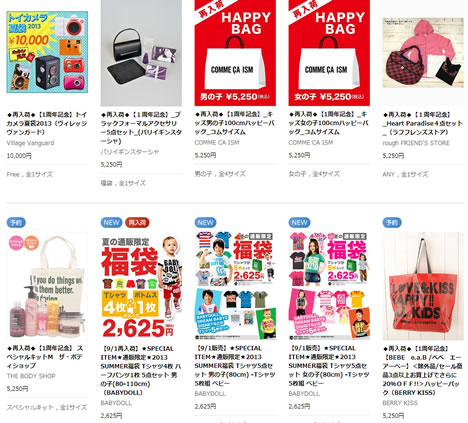468x423 pixels.
Task: Click THE BODY SHOP brand link
Action: (x=31, y=376)
